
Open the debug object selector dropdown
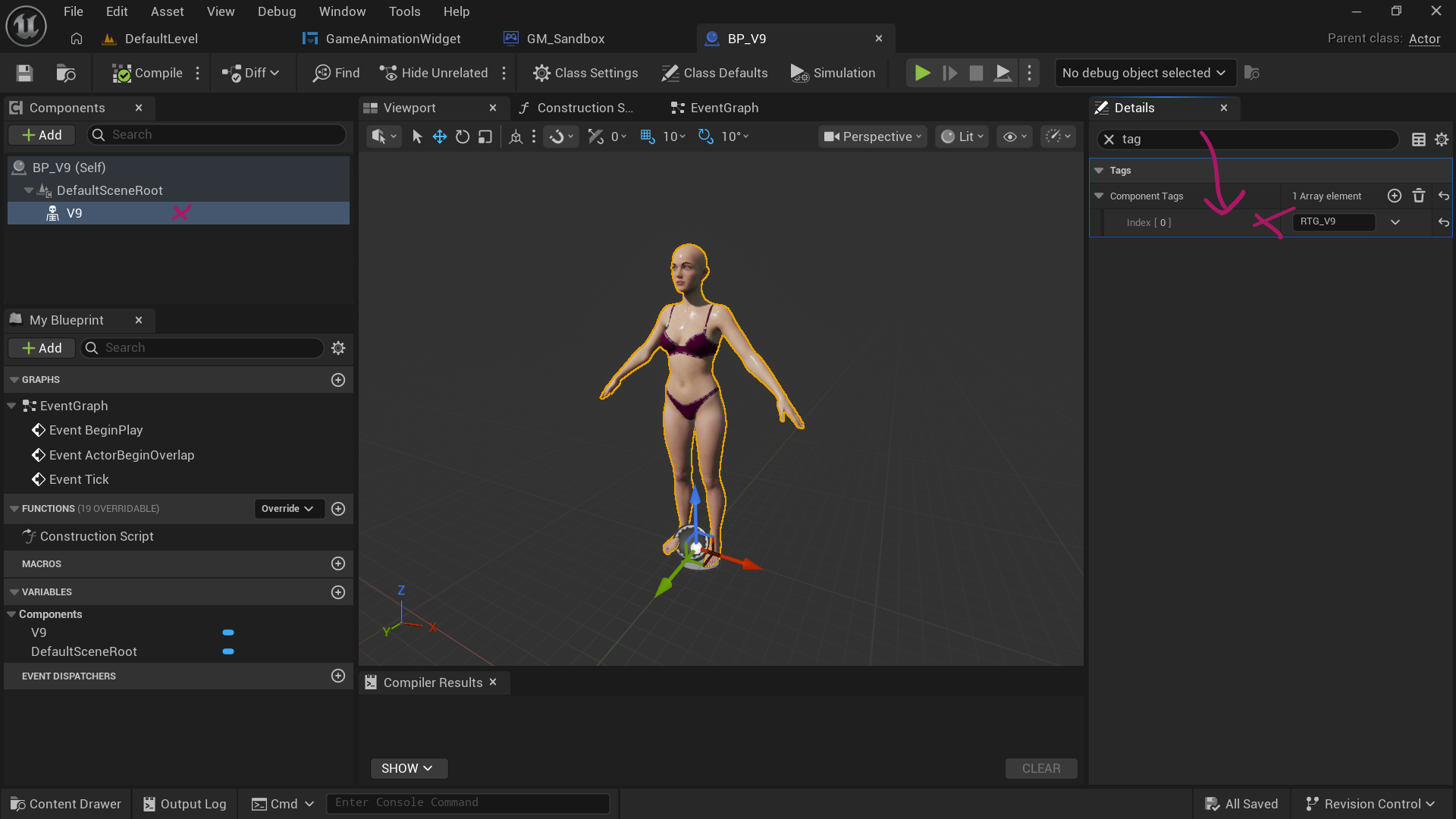tap(1144, 73)
